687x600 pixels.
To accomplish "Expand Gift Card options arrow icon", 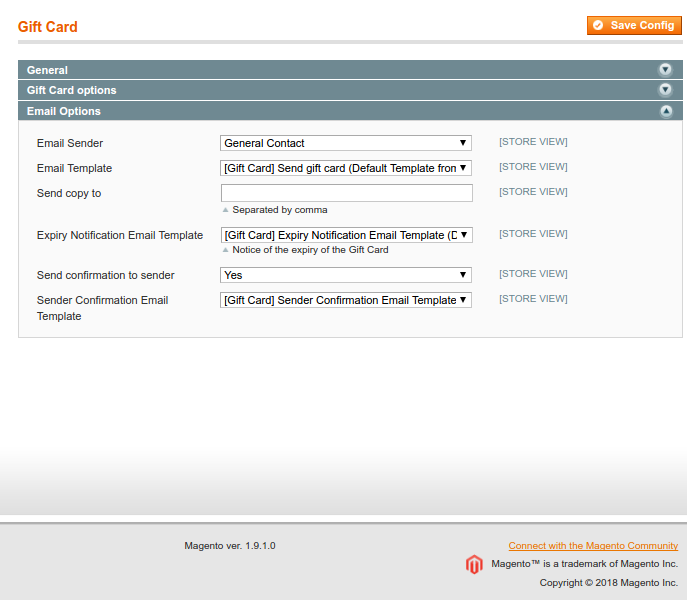I will [x=665, y=90].
